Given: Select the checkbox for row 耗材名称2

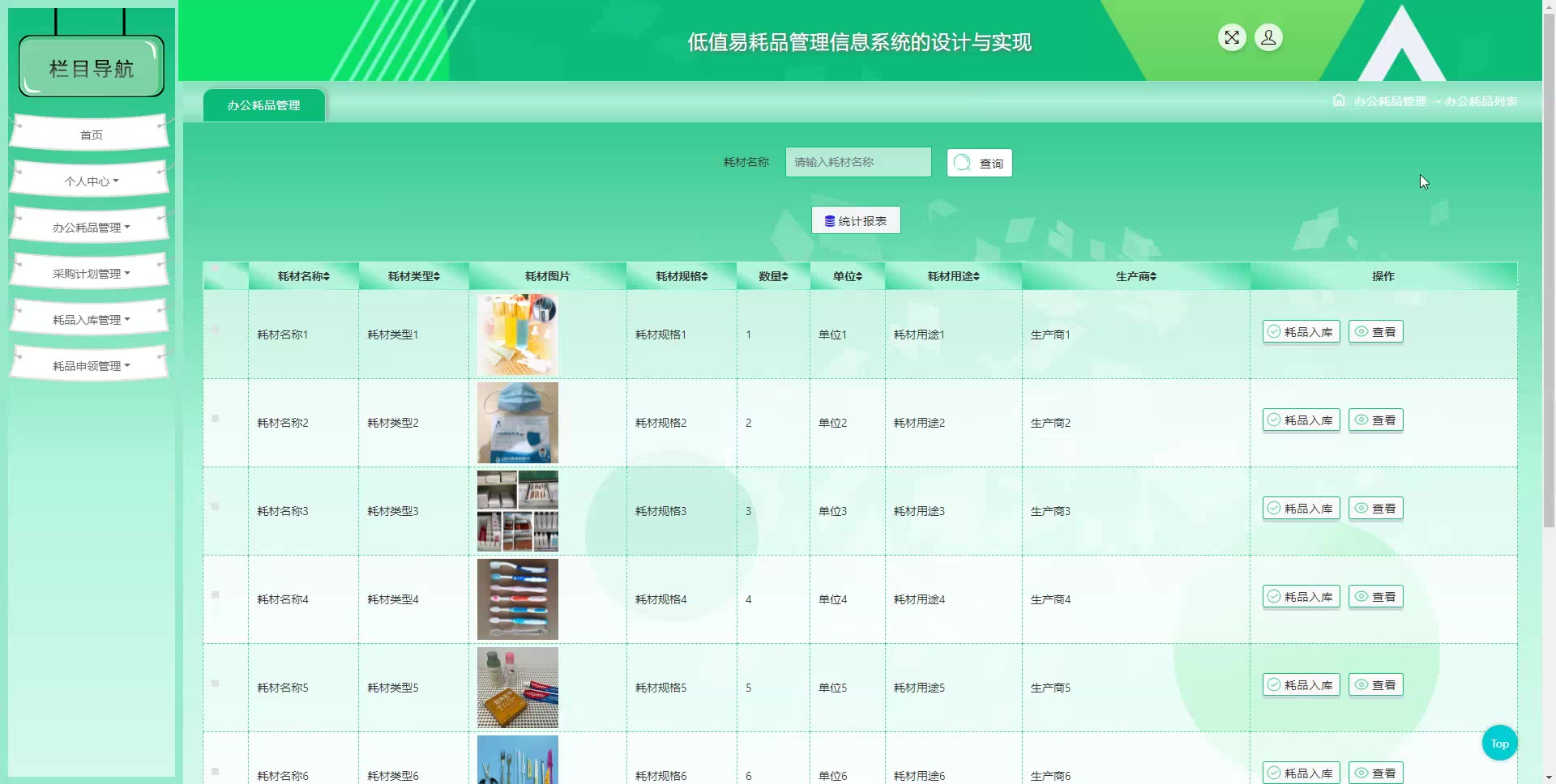Looking at the screenshot, I should coord(215,418).
